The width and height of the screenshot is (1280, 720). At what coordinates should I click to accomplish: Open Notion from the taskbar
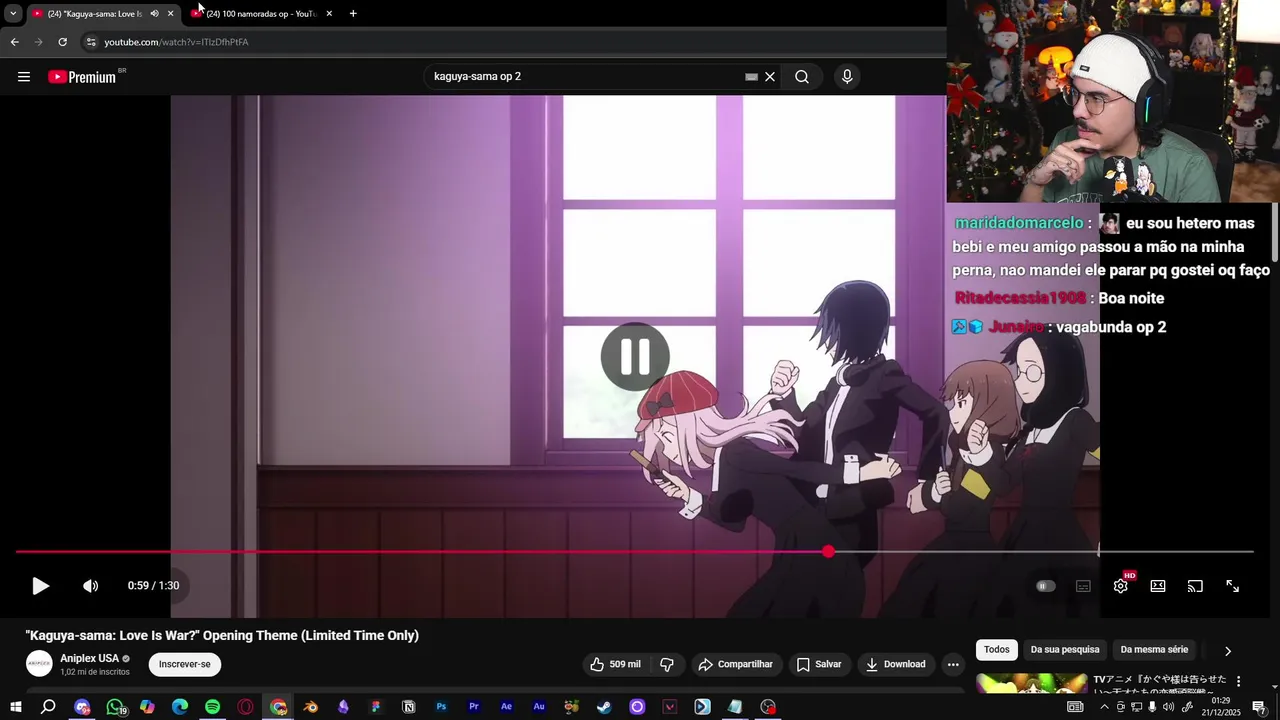408,707
